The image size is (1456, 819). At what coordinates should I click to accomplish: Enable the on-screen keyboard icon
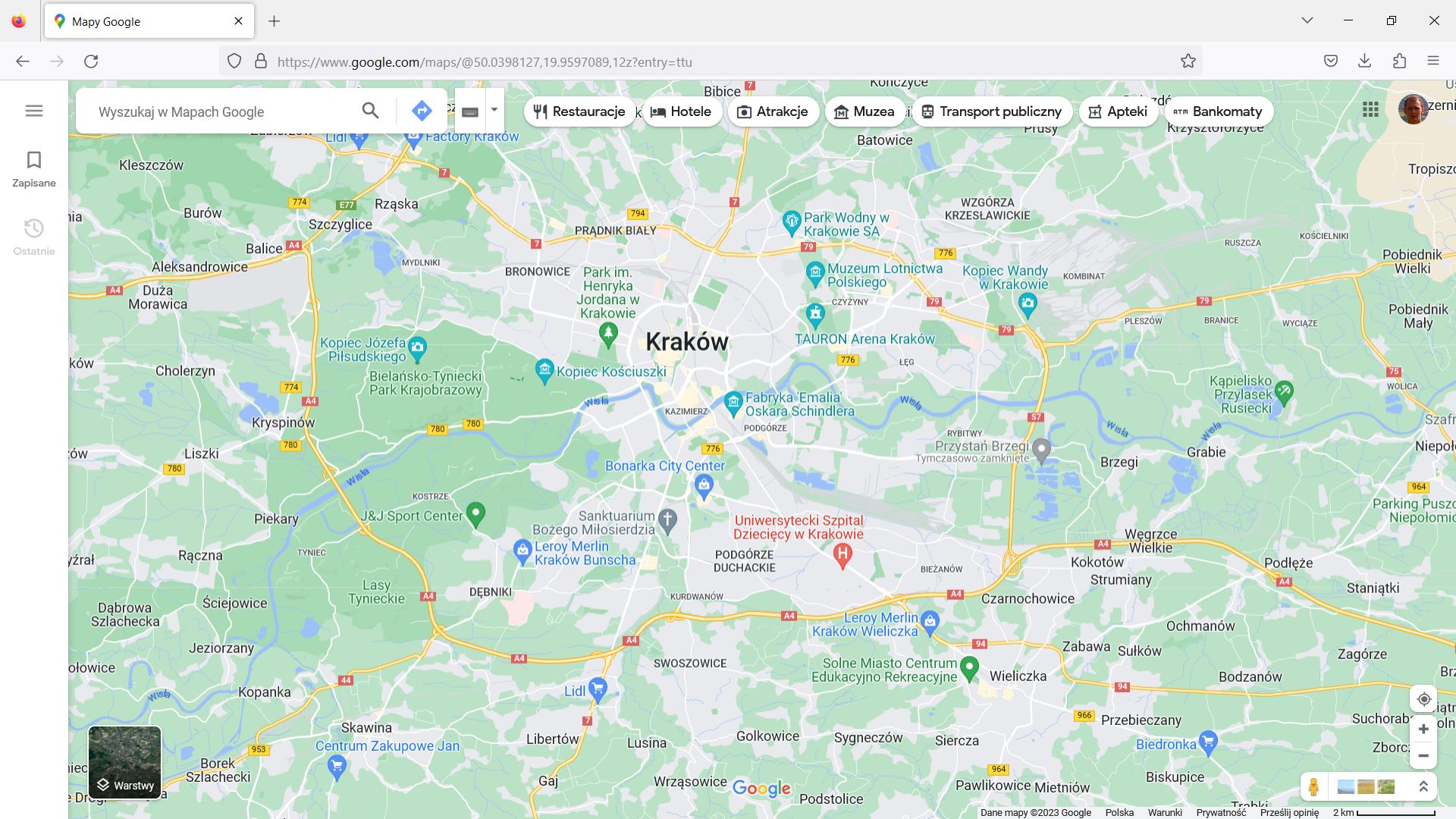[470, 111]
